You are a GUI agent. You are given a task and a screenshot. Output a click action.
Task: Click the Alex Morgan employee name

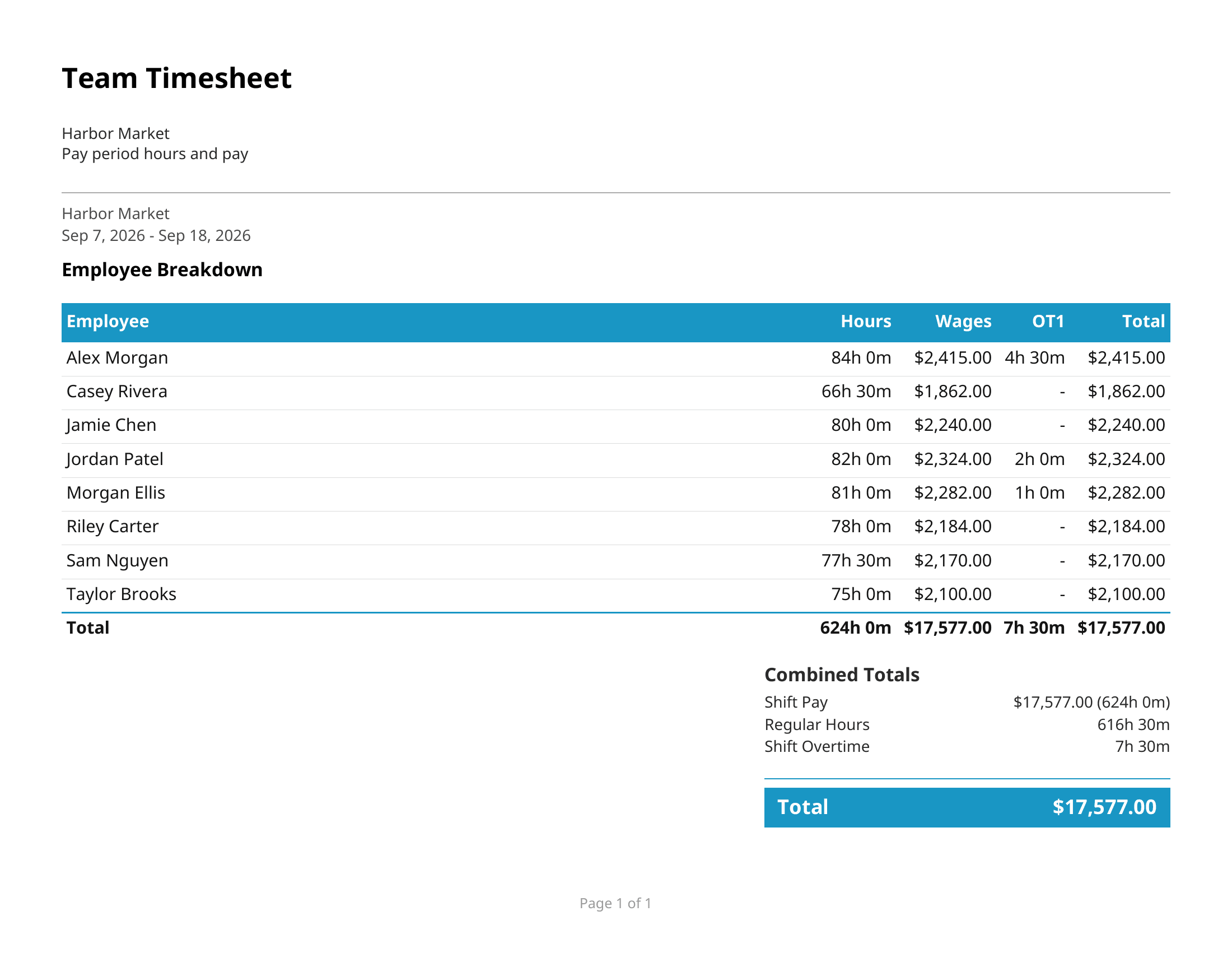(118, 358)
